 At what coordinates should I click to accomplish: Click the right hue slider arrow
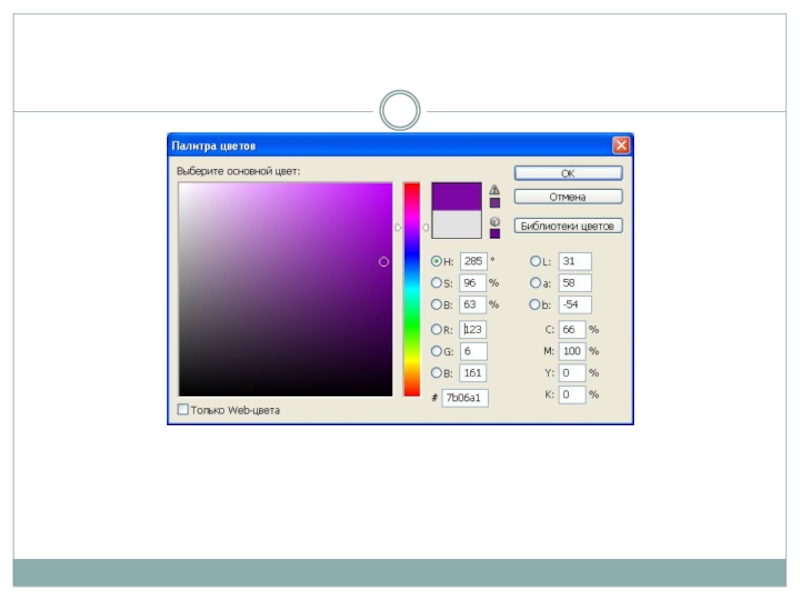(425, 228)
